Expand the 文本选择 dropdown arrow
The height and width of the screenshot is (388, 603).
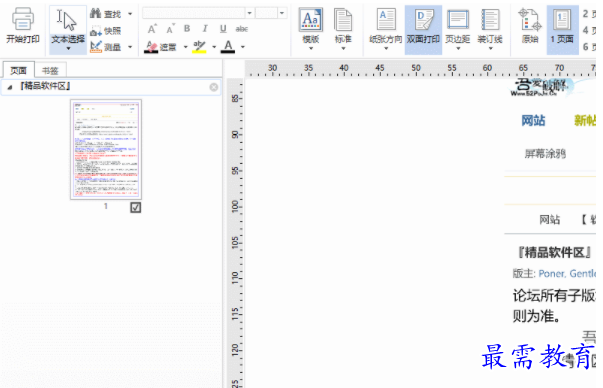coord(68,49)
